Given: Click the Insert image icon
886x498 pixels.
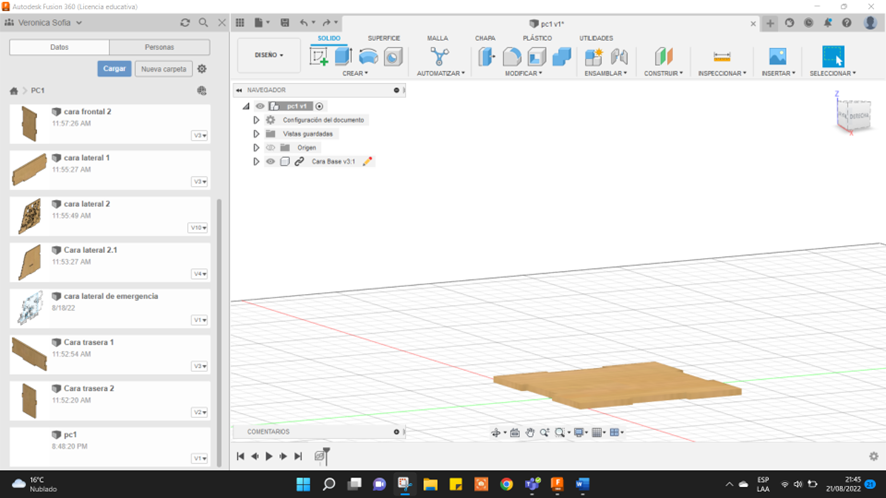Looking at the screenshot, I should [778, 57].
